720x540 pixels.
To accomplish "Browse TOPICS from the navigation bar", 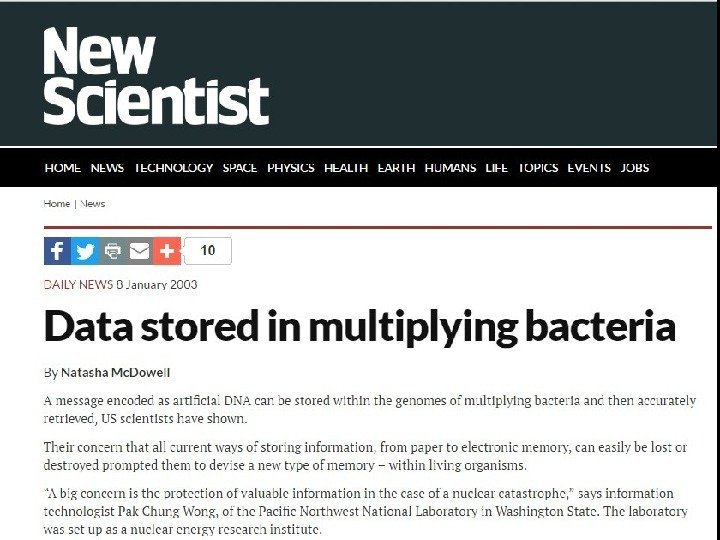I will pos(538,168).
